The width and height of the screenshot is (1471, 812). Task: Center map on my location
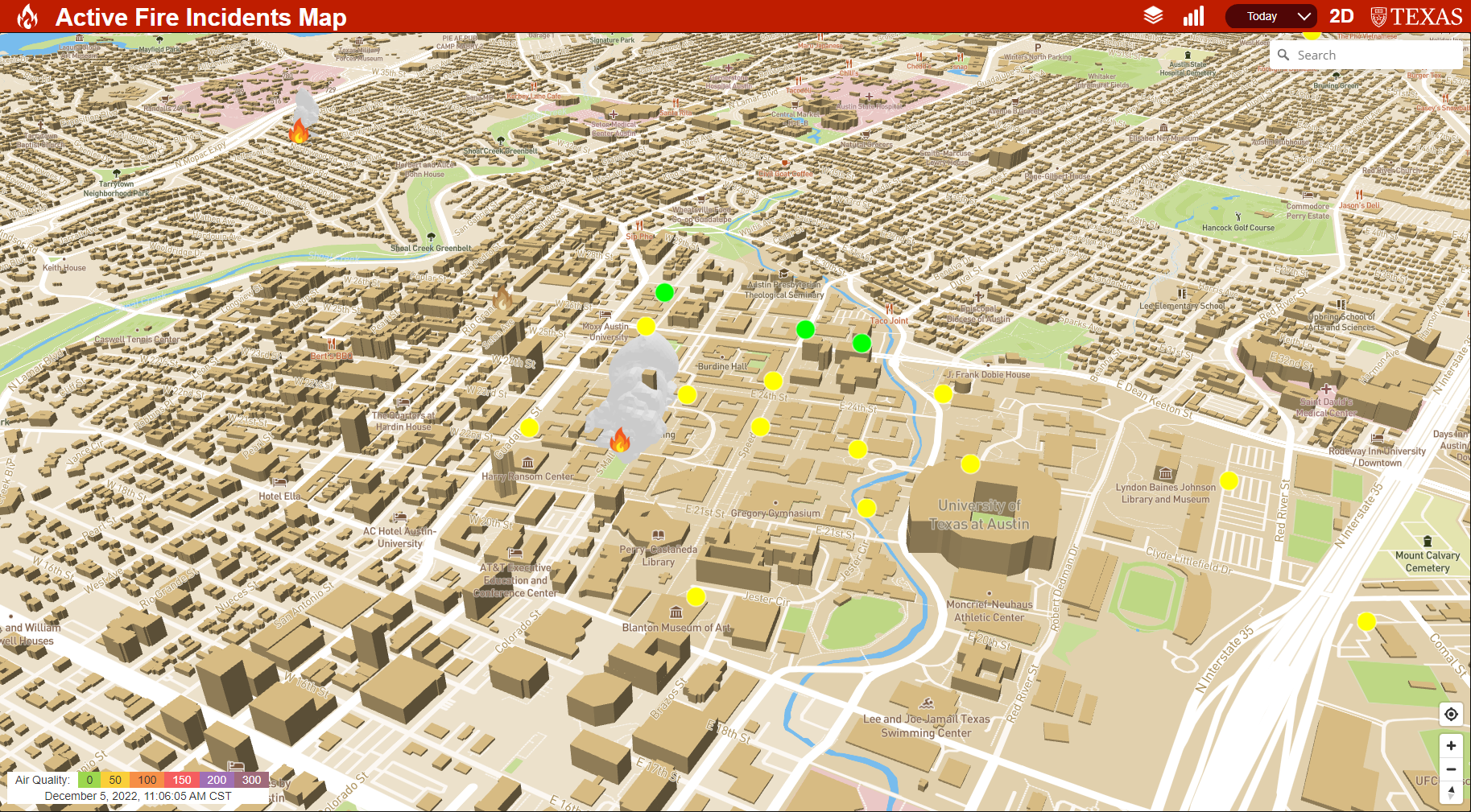click(1451, 714)
